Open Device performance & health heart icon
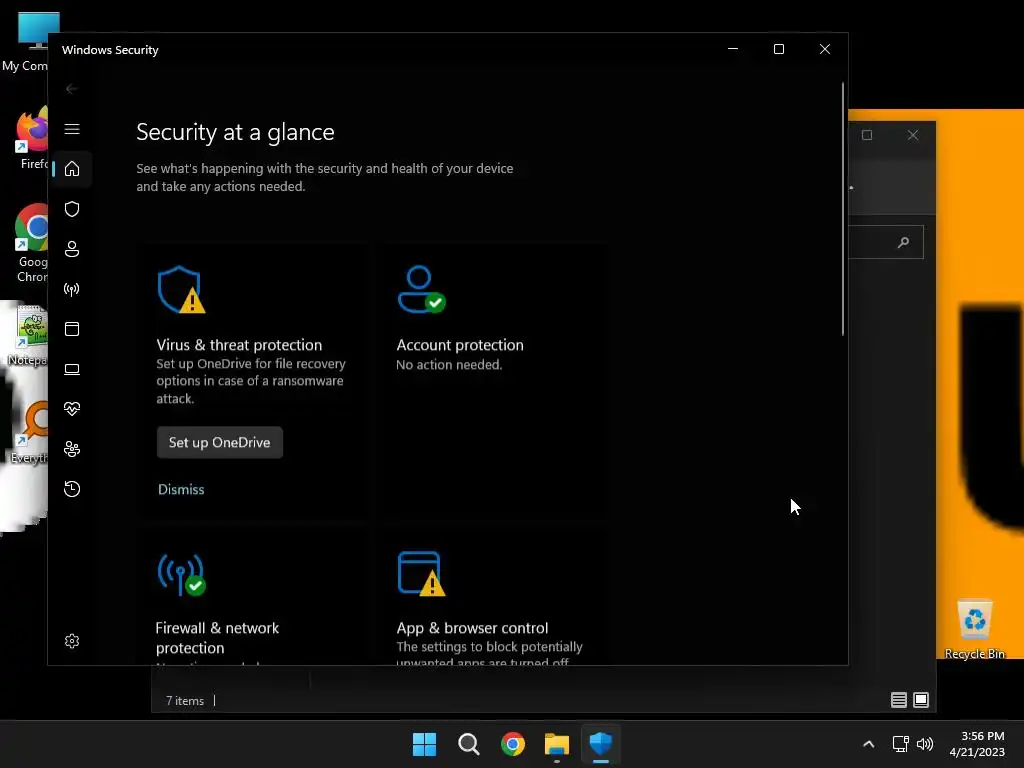The height and width of the screenshot is (768, 1024). (72, 409)
